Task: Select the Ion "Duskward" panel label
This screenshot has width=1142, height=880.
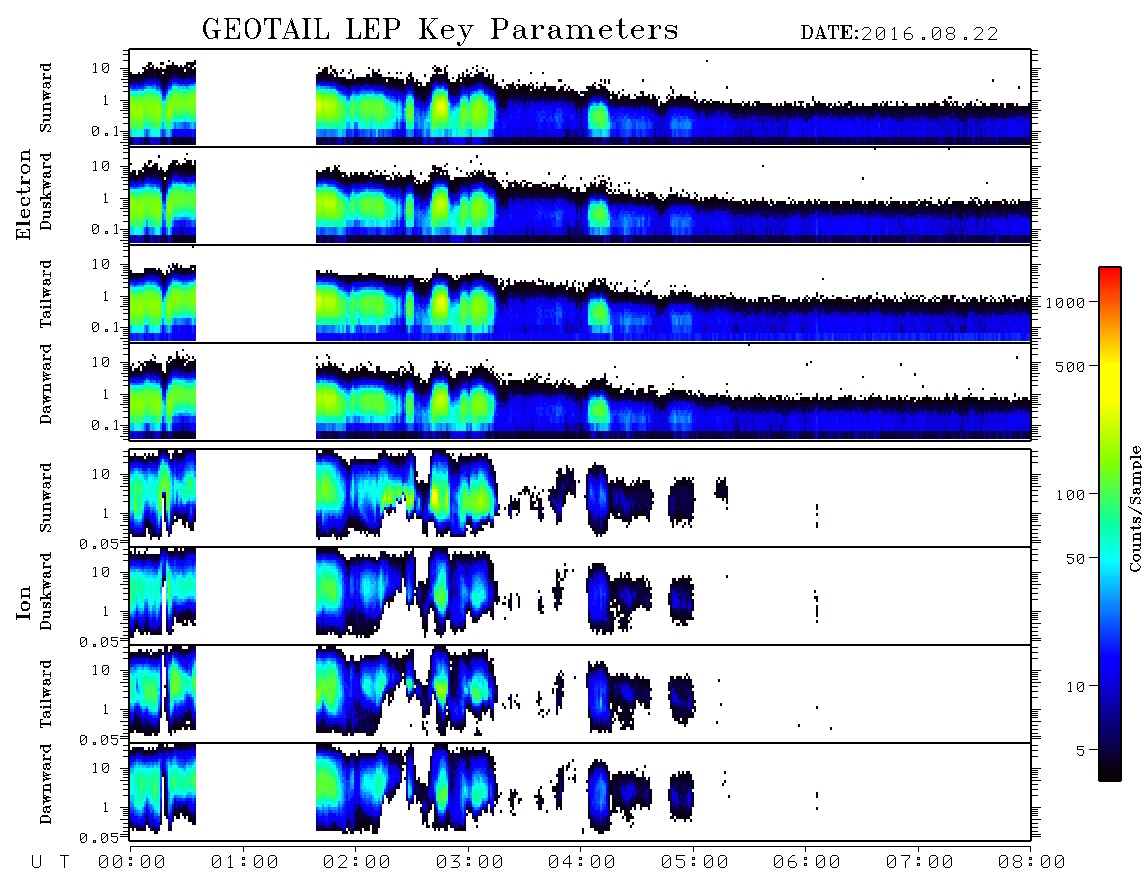Action: [46, 591]
